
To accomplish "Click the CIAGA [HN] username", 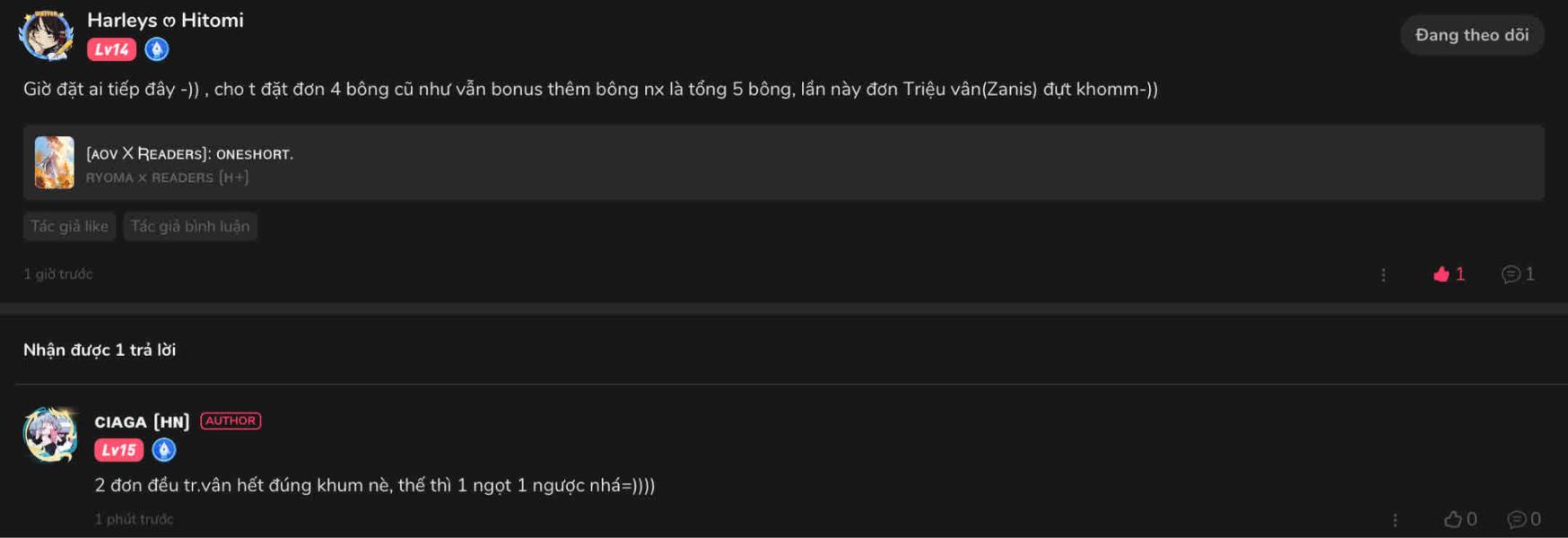I will [x=142, y=421].
